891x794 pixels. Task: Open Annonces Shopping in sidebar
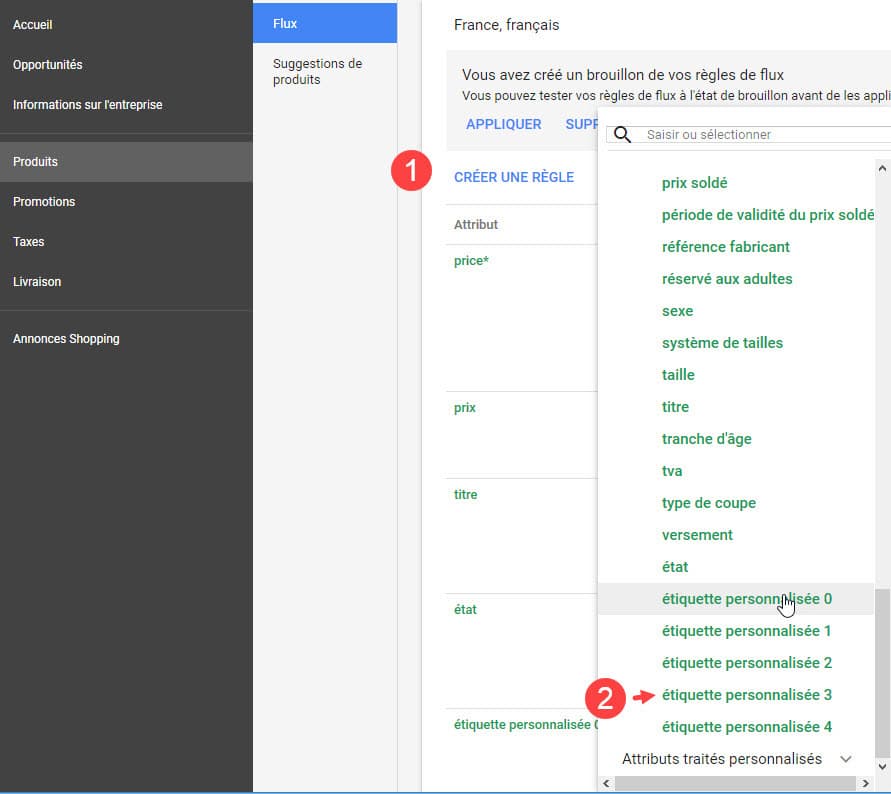[66, 339]
